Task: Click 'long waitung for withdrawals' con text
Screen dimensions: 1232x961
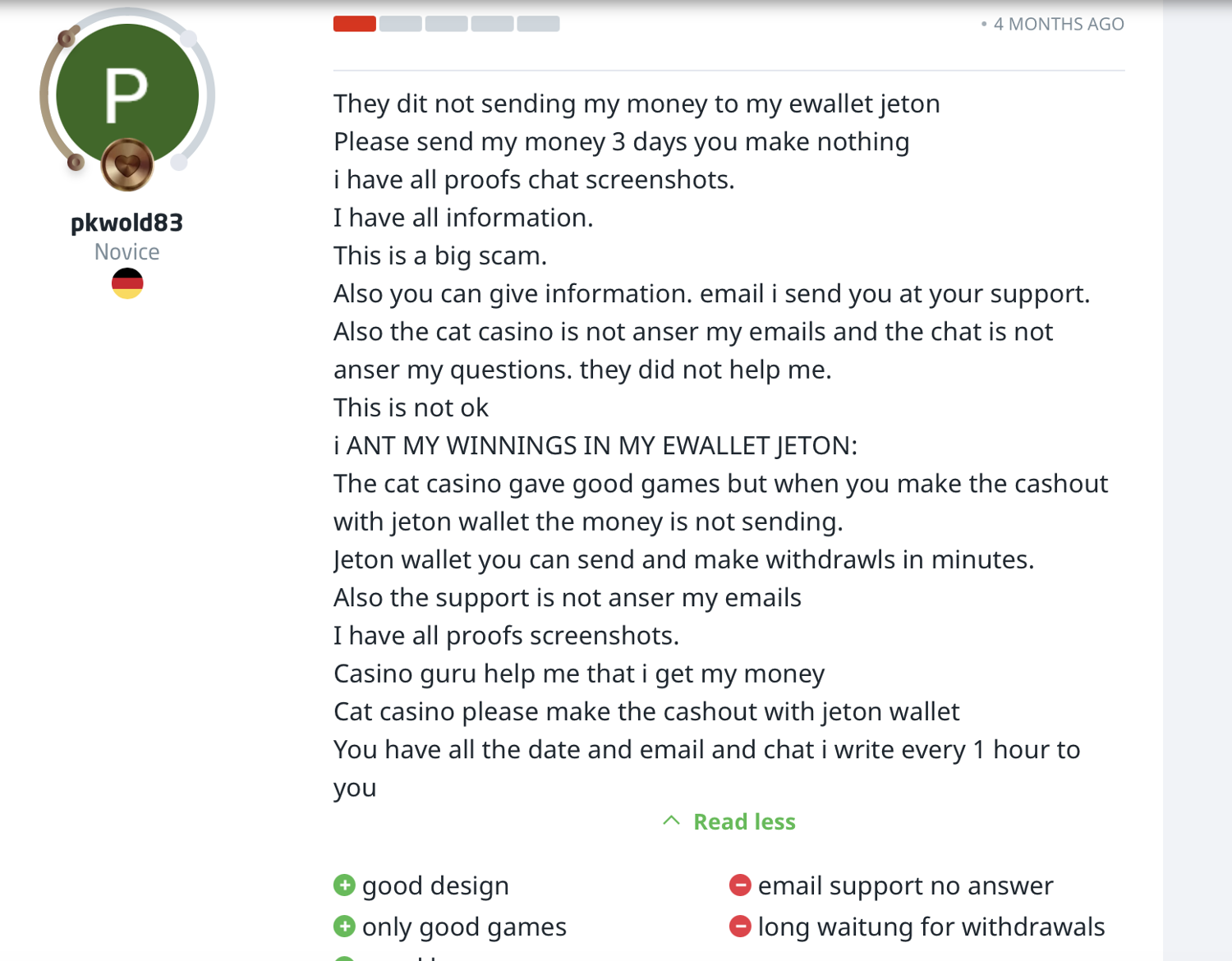Action: pyautogui.click(x=931, y=927)
